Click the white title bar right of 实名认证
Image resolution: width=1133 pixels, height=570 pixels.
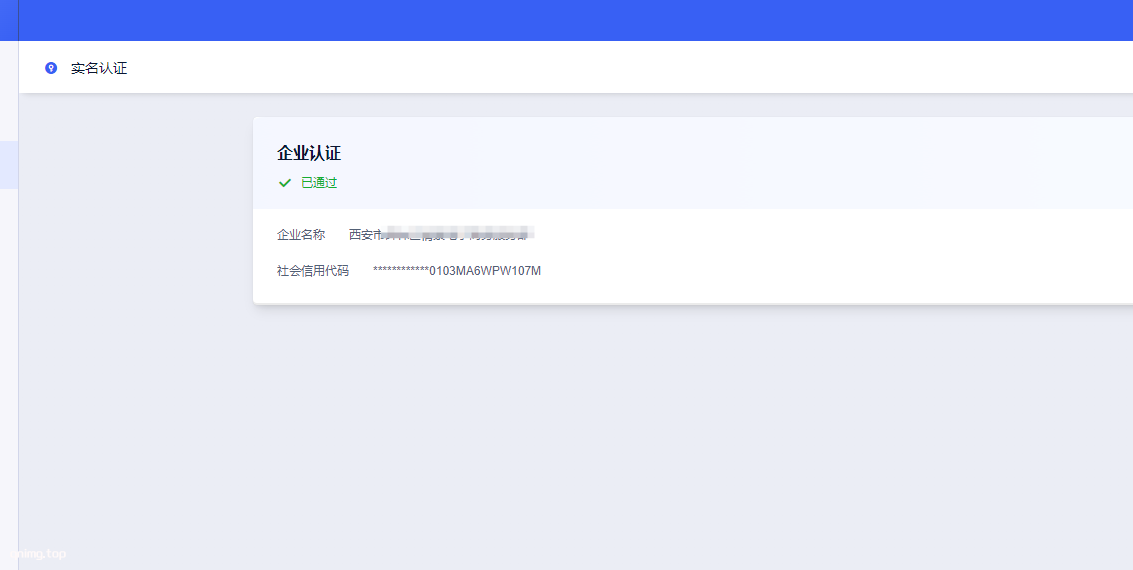tap(600, 68)
